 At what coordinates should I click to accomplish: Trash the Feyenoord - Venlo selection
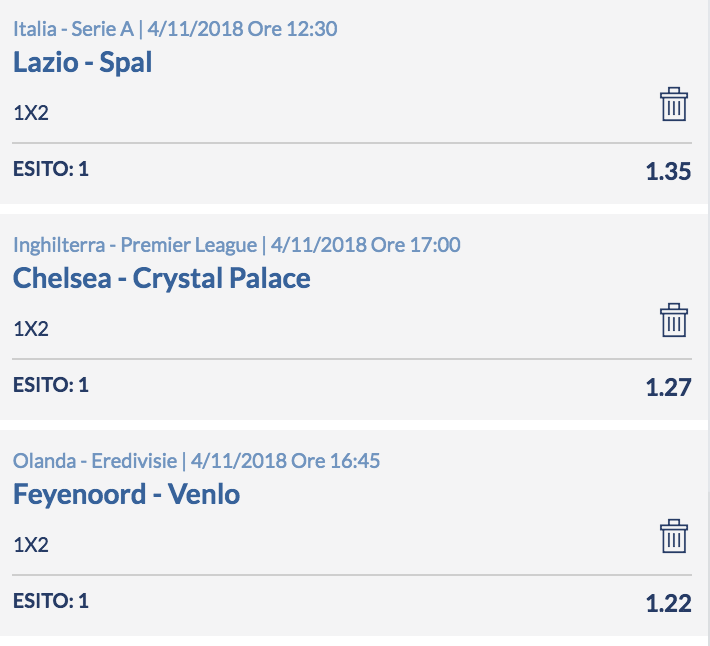point(674,536)
